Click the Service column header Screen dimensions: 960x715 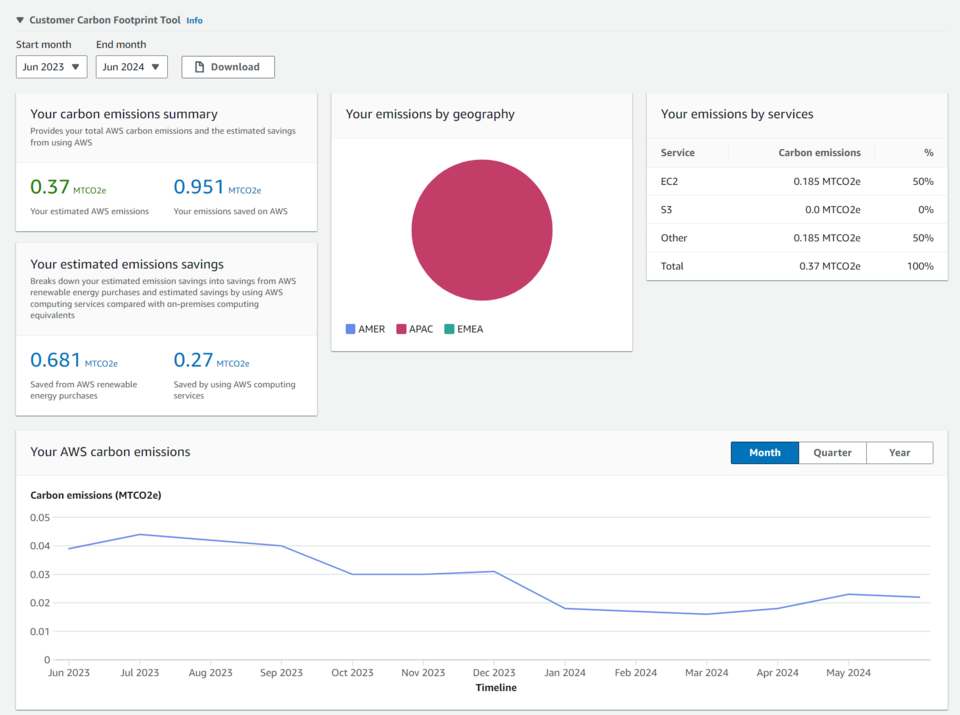click(678, 152)
